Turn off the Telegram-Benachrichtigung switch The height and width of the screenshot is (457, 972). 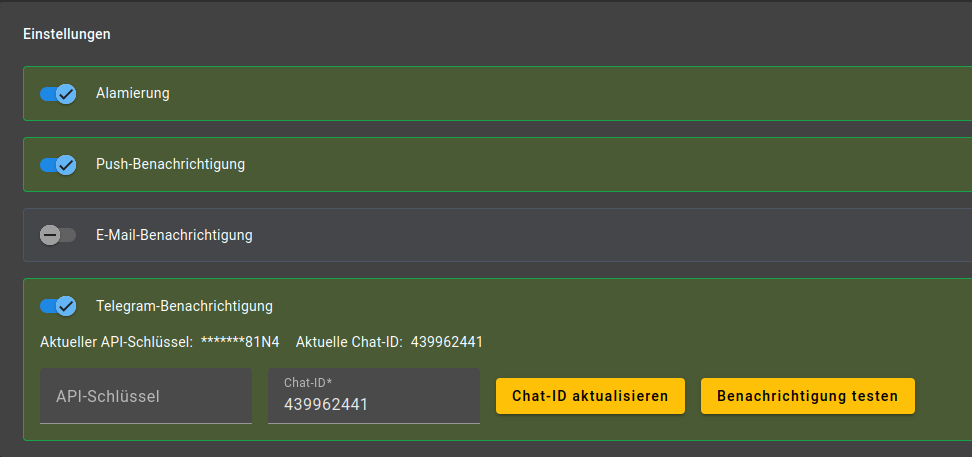tap(58, 306)
